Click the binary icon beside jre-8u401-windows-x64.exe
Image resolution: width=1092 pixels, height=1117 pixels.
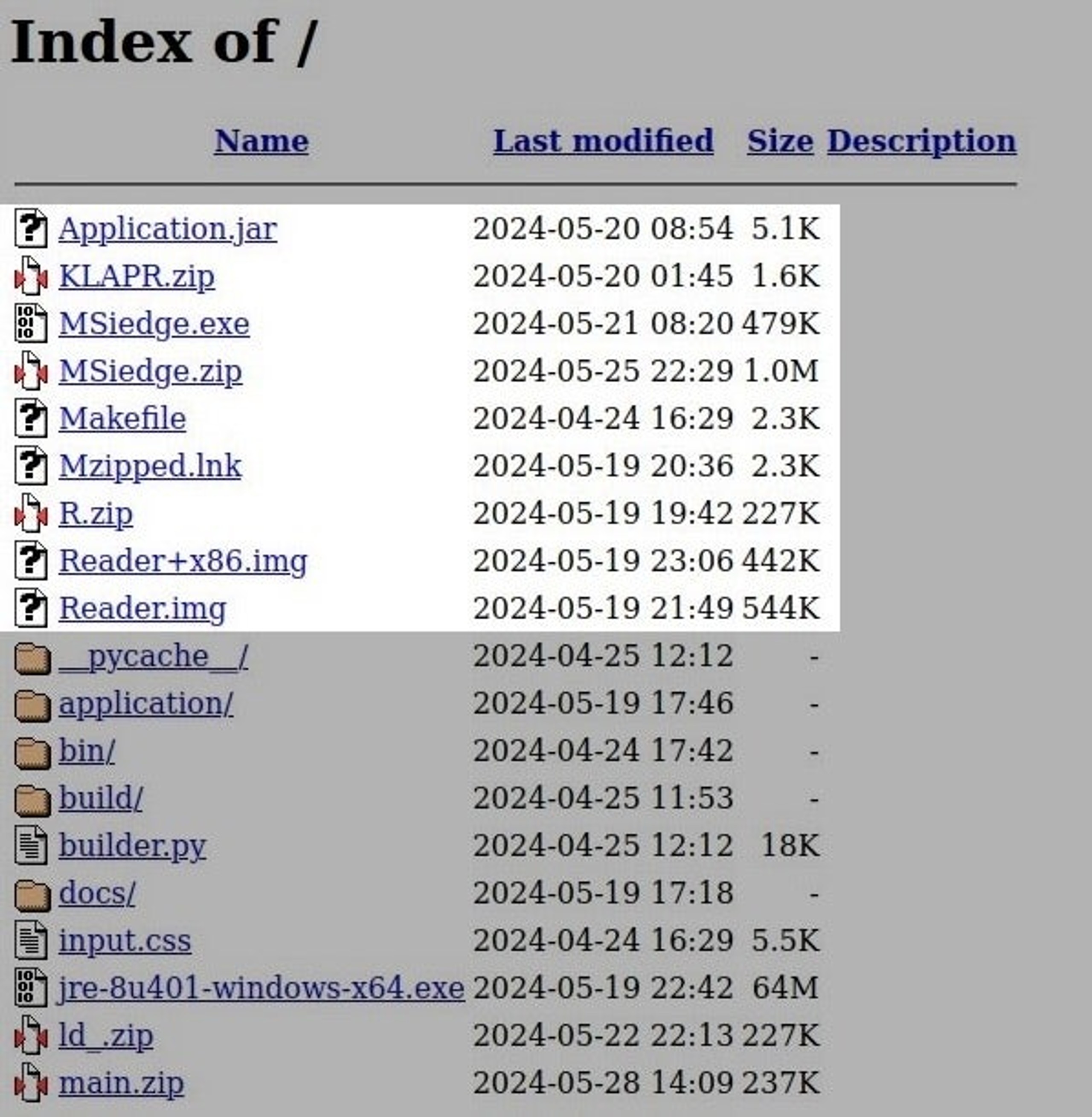coord(31,988)
